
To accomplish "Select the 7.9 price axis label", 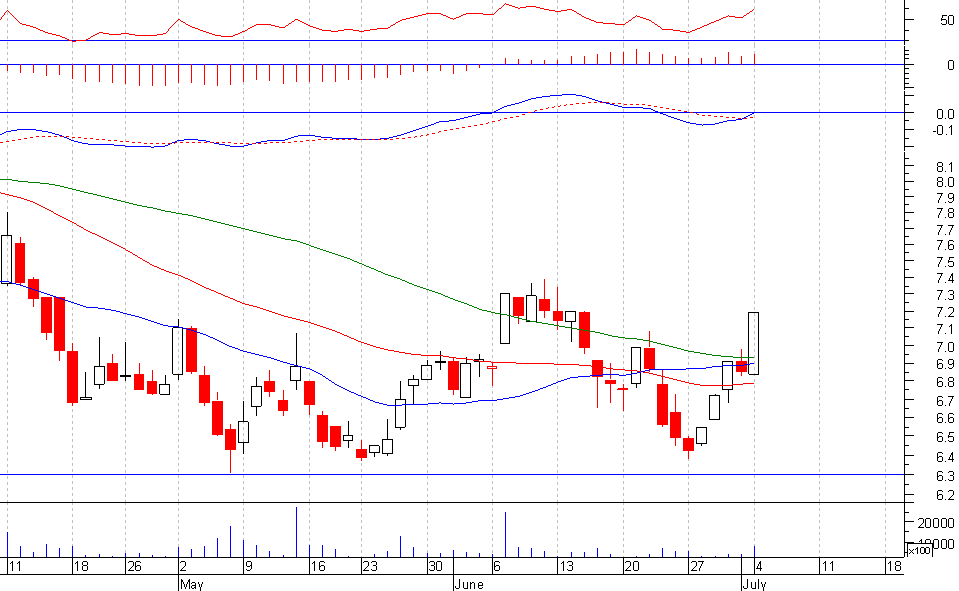I will [x=945, y=198].
